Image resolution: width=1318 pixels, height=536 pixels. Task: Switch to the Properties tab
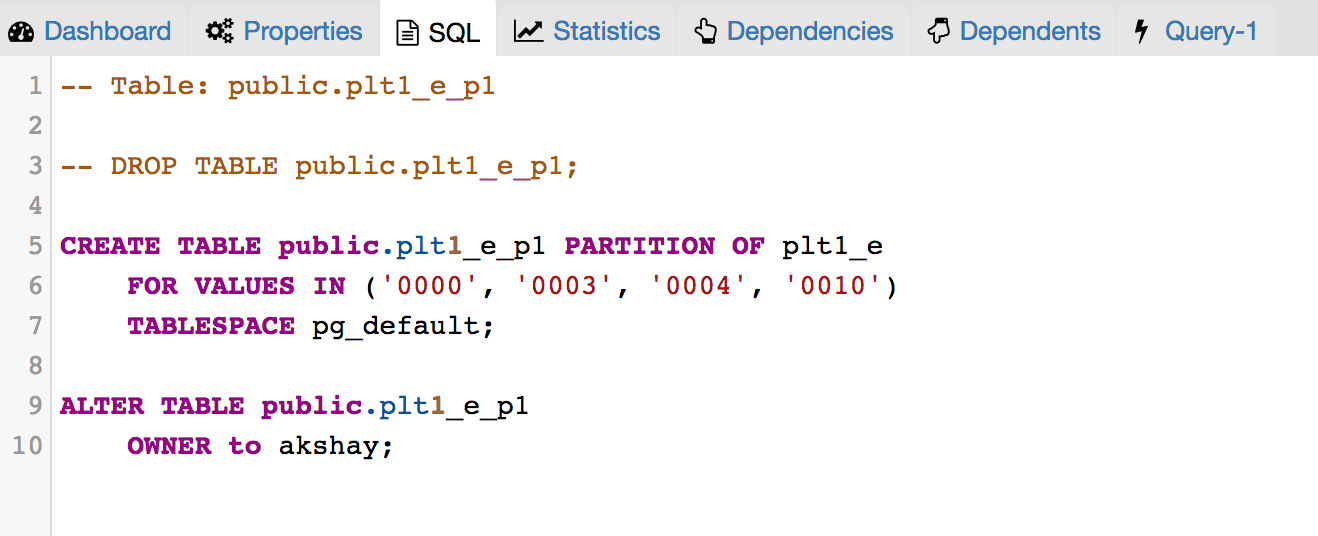pos(285,32)
